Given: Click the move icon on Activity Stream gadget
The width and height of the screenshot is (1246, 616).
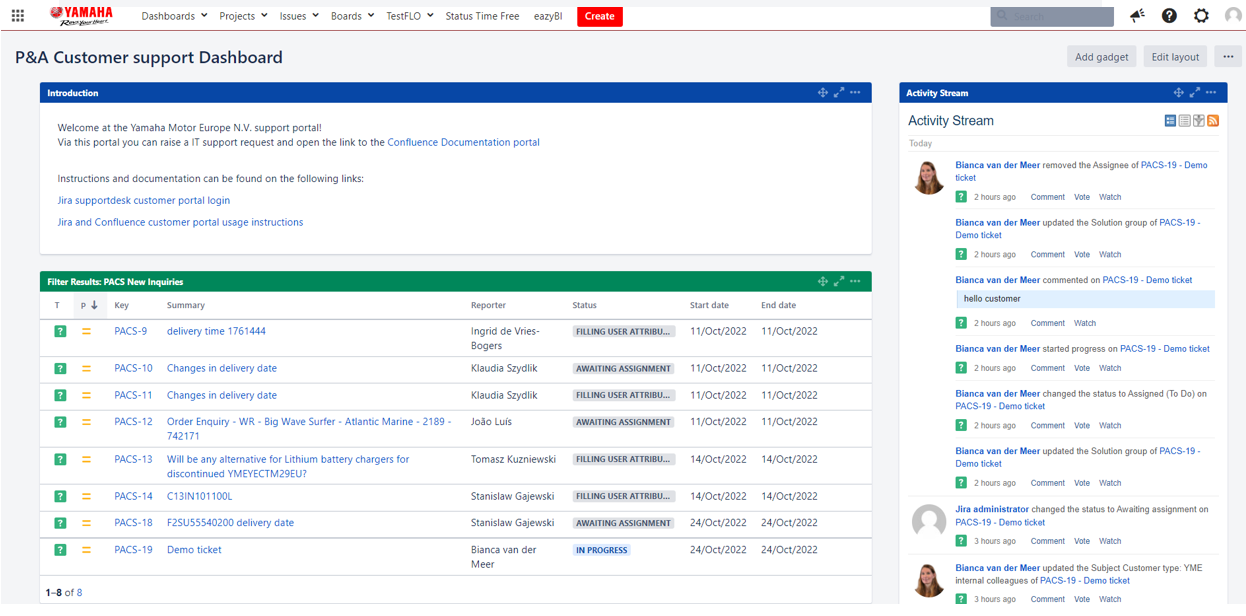Looking at the screenshot, I should point(1179,92).
